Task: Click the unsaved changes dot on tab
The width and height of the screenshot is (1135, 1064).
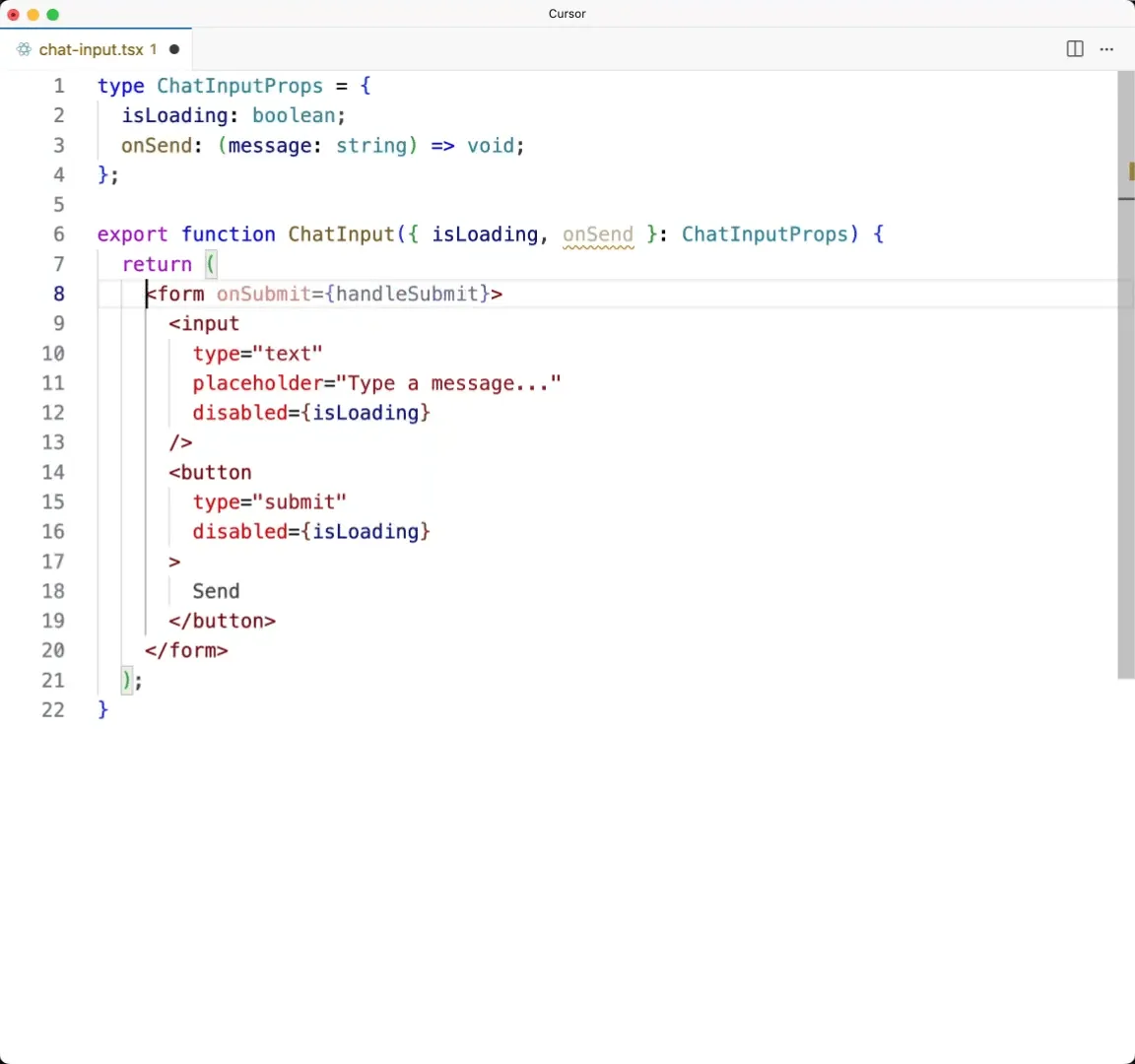Action: [x=174, y=49]
